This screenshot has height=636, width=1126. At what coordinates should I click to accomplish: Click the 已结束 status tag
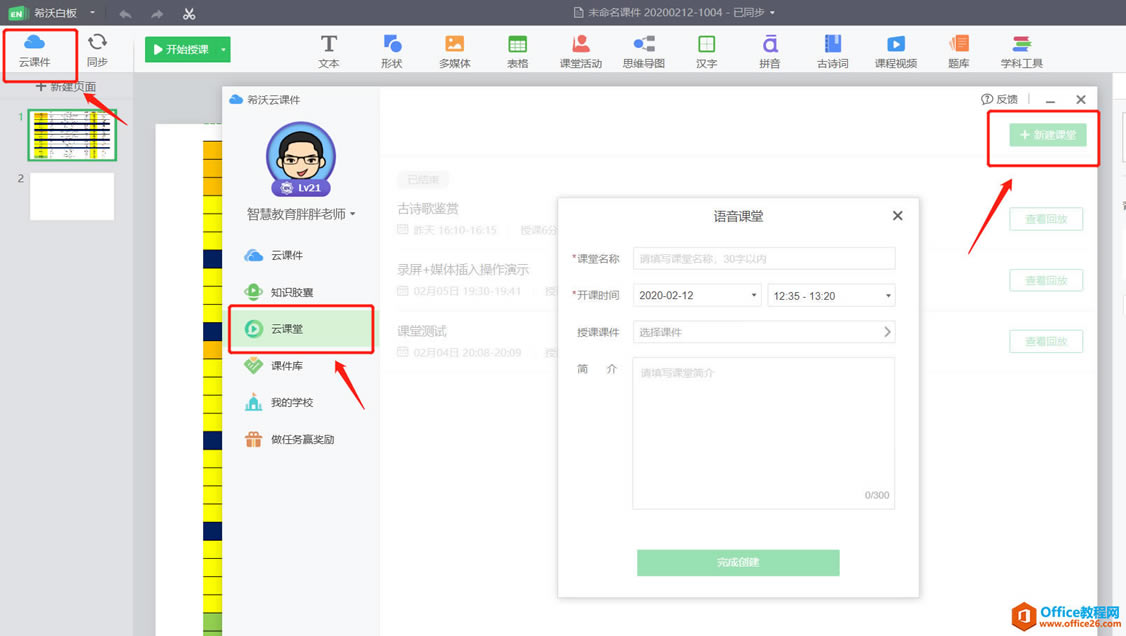(423, 179)
